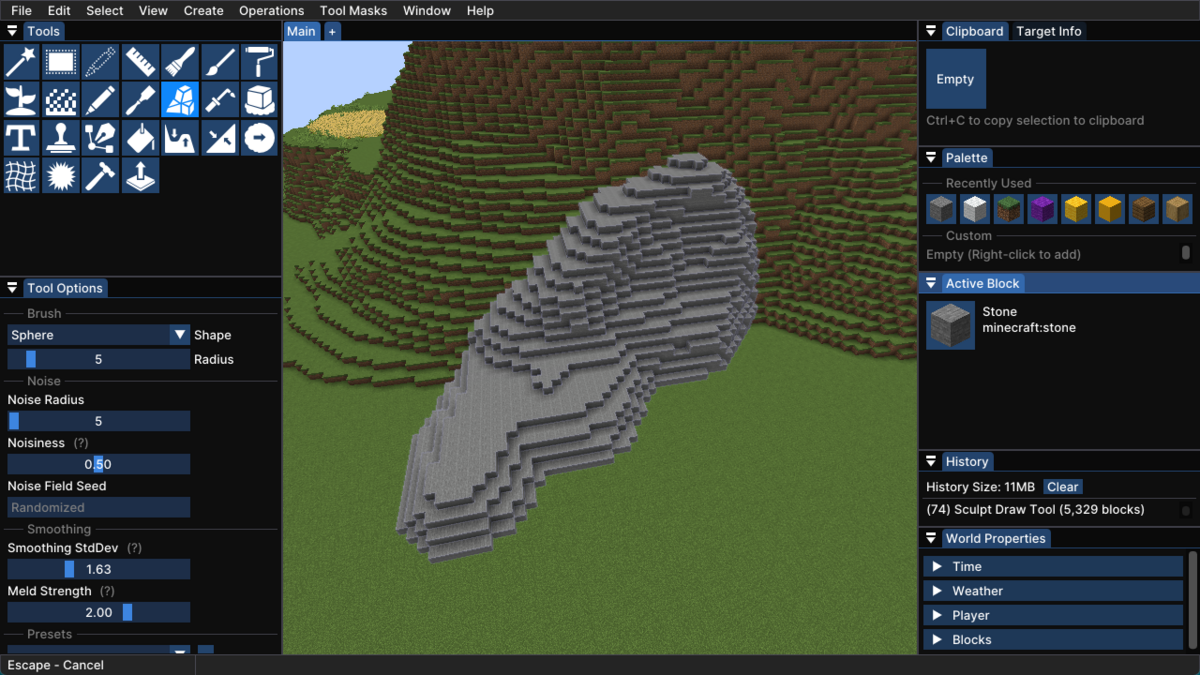Adjust the Noisiness slider
Viewport: 1200px width, 675px height.
tap(97, 463)
